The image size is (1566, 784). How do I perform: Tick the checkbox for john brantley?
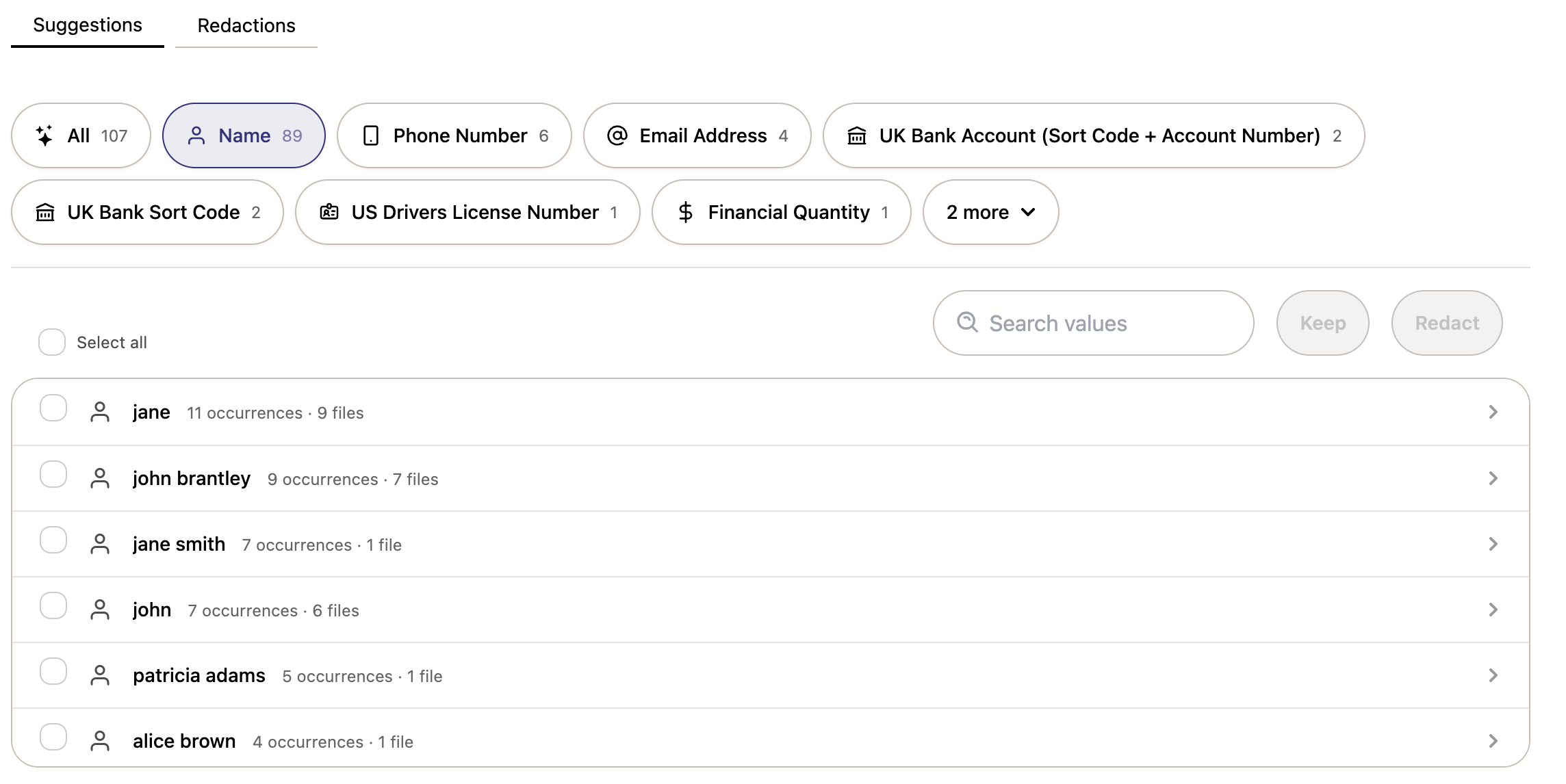point(53,474)
